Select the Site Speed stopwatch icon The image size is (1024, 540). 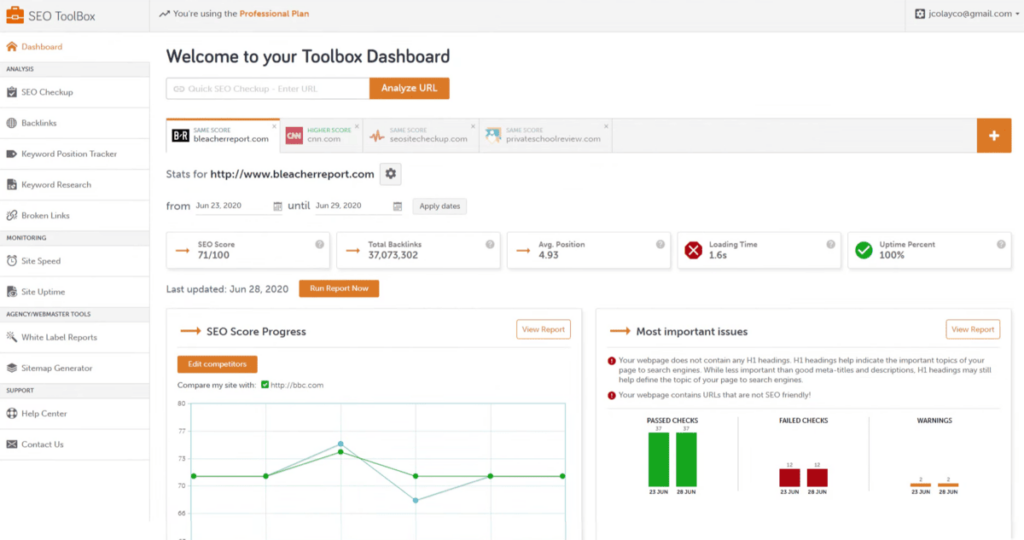tap(12, 261)
